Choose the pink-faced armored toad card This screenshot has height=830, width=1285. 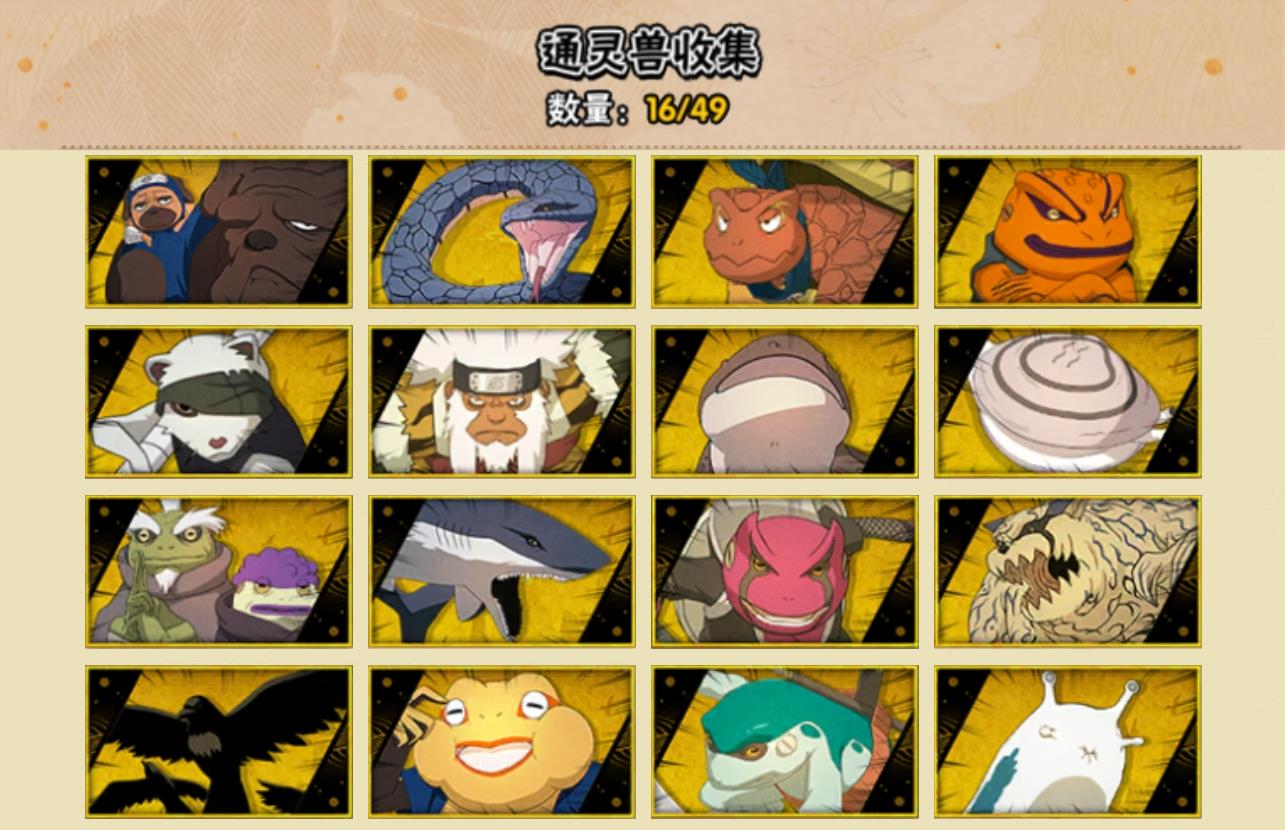784,571
